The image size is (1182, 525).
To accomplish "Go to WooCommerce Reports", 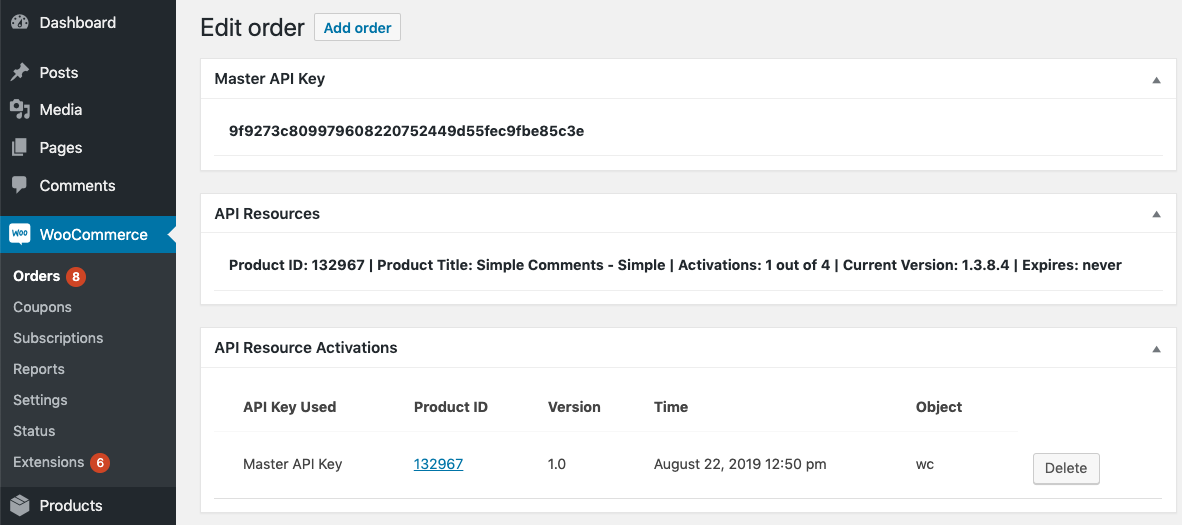I will tap(39, 369).
